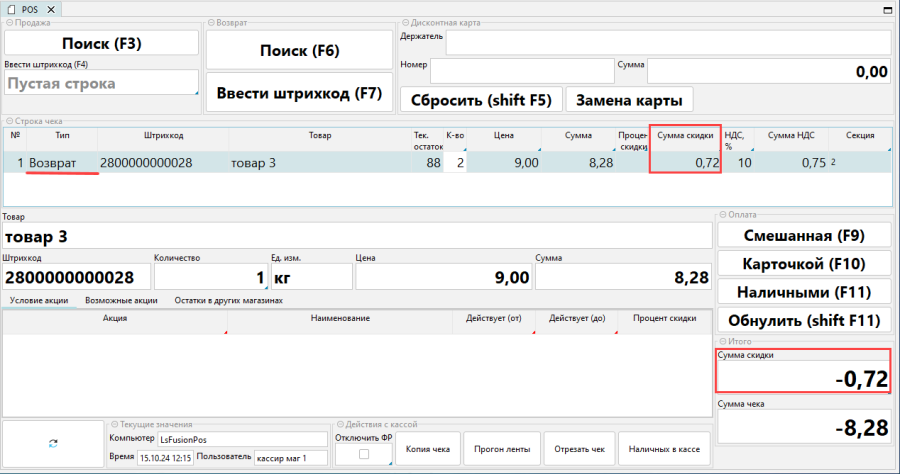Collapse the Итого section
This screenshot has width=900, height=474.
click(722, 340)
